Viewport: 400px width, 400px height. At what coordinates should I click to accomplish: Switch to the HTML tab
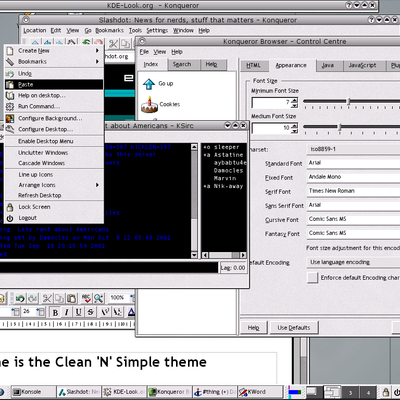point(254,65)
